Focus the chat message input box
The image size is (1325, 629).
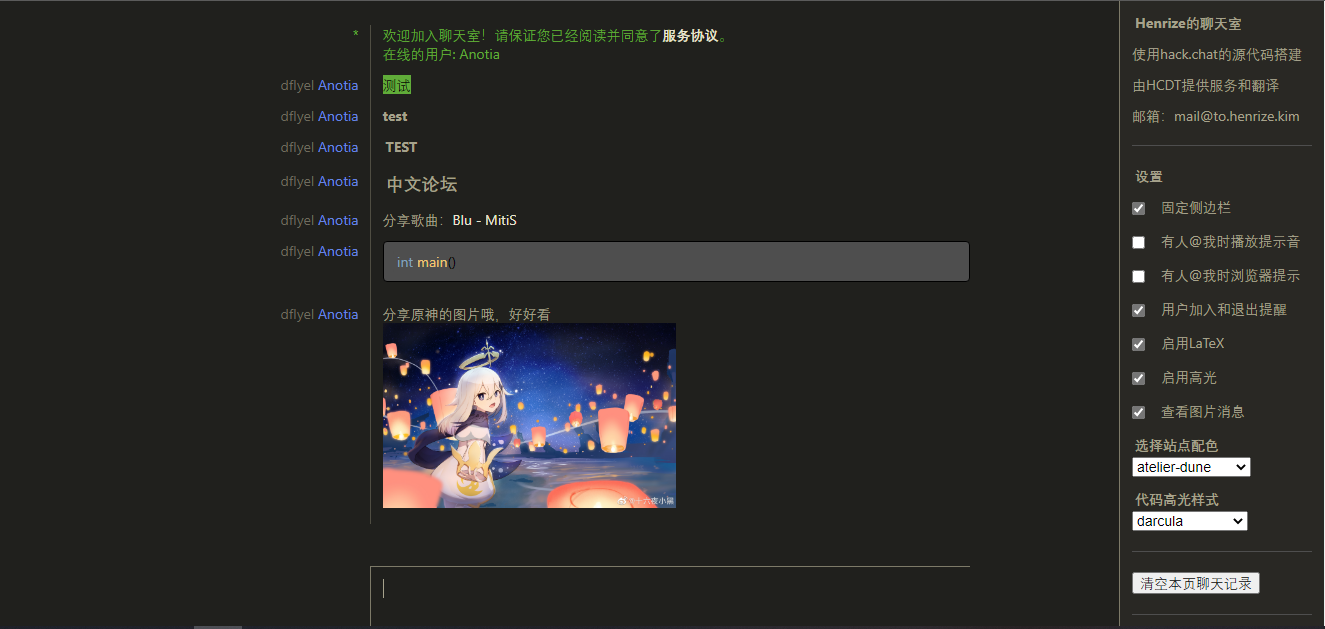point(670,597)
